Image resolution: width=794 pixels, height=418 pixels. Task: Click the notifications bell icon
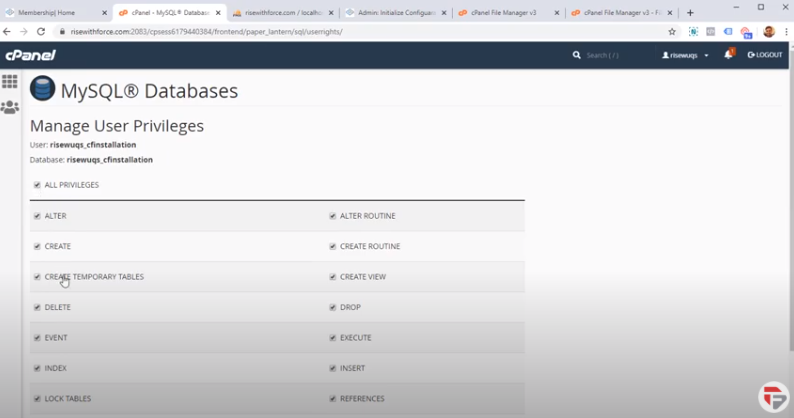pos(728,55)
